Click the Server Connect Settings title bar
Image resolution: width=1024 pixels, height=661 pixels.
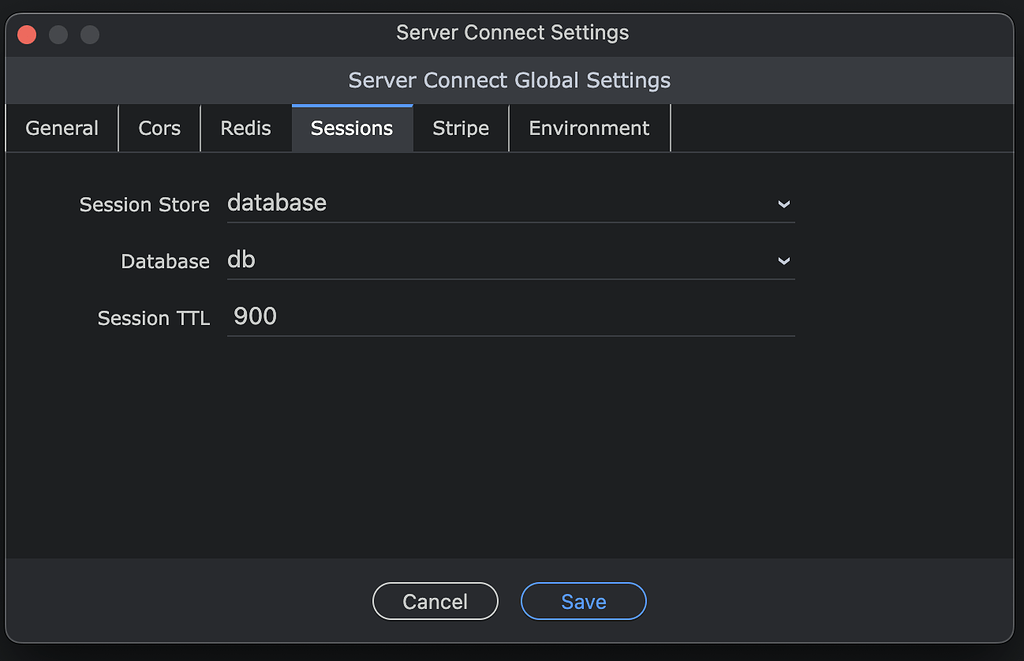512,32
